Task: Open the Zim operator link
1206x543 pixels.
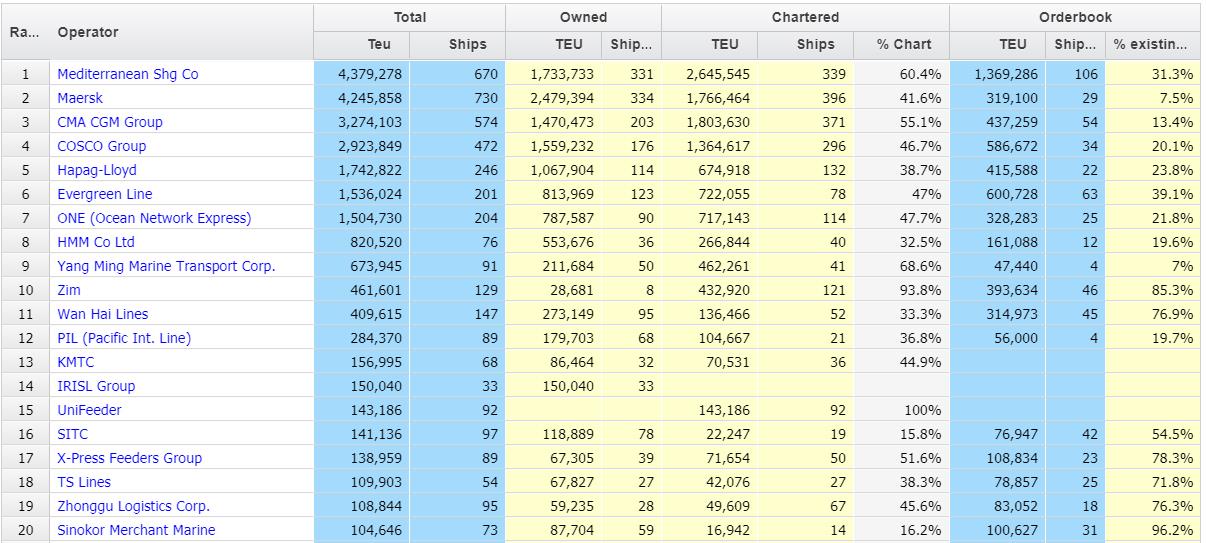Action: (69, 290)
